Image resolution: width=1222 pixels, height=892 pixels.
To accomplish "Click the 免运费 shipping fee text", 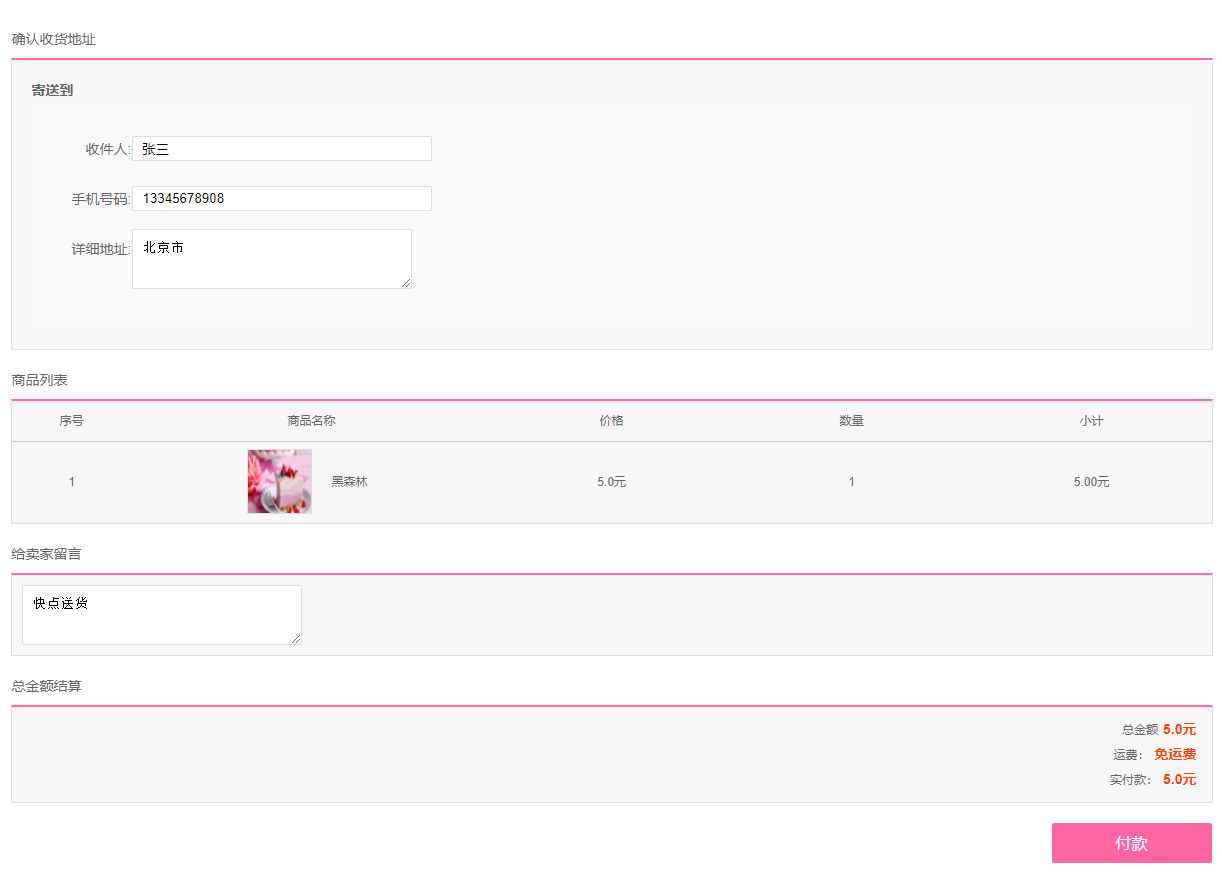I will [1175, 755].
